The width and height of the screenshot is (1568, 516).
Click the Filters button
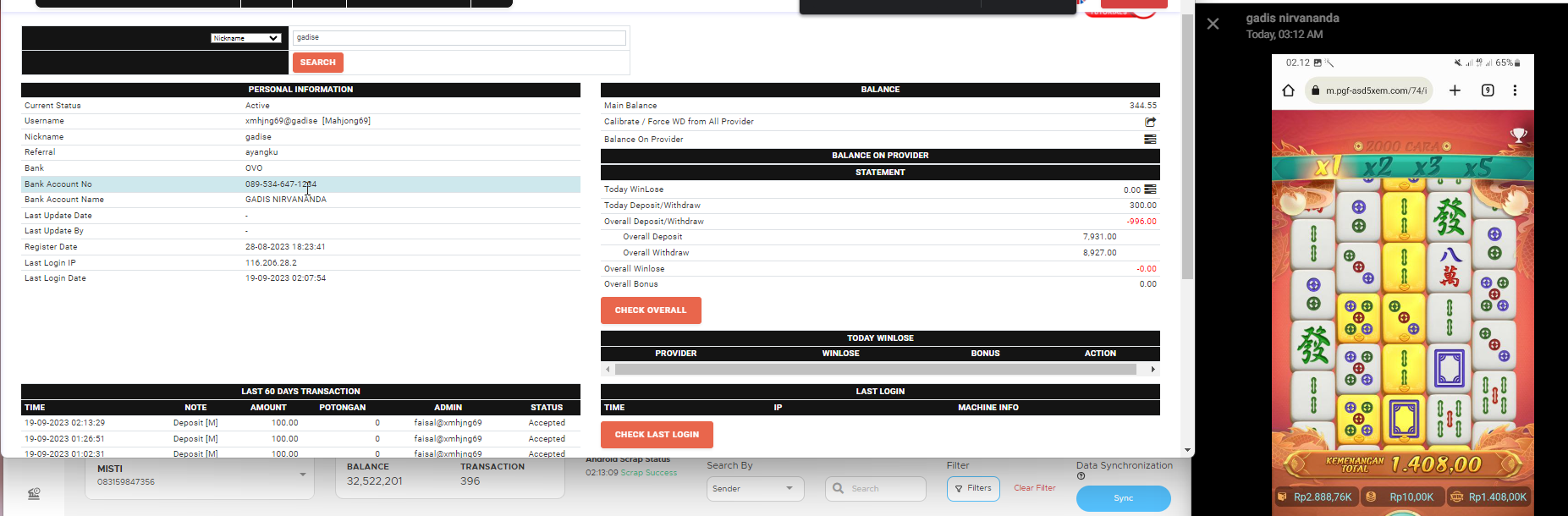click(x=973, y=488)
